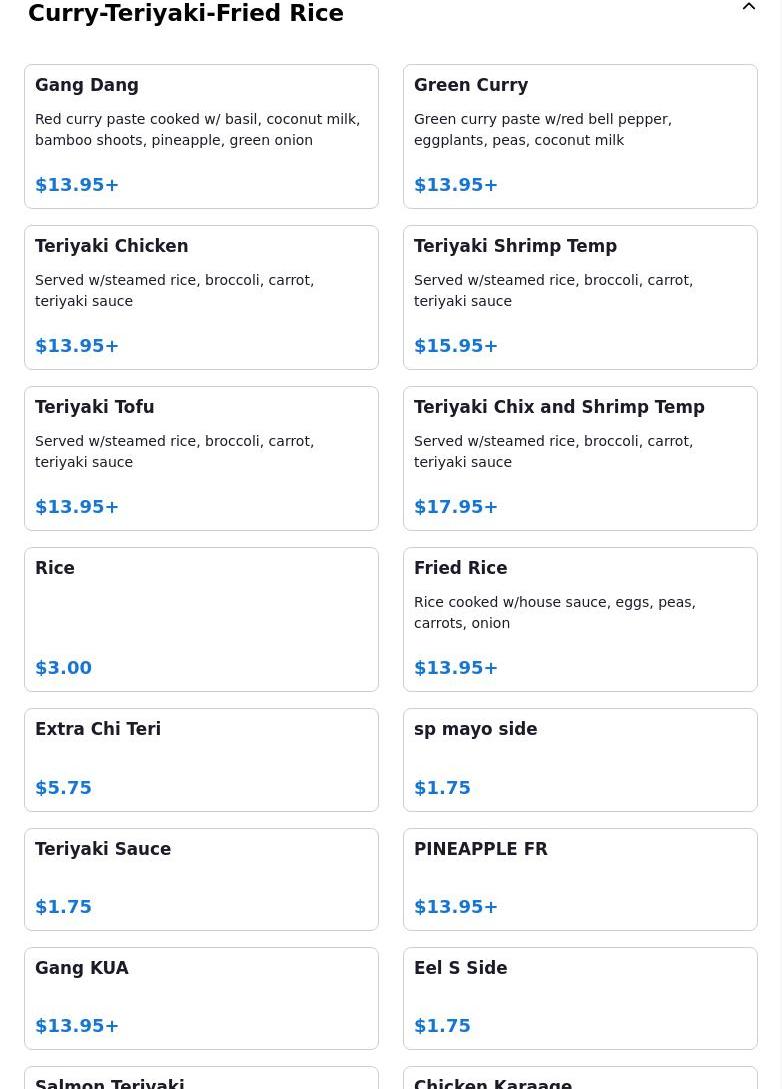The height and width of the screenshot is (1089, 782).
Task: Open the PINEAPPLE FR item
Action: coord(580,878)
